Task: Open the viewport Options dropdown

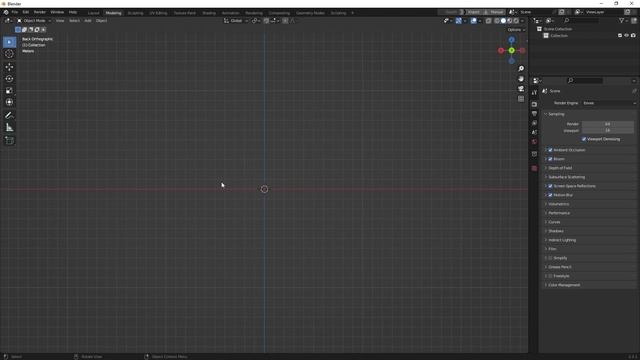Action: (x=516, y=30)
